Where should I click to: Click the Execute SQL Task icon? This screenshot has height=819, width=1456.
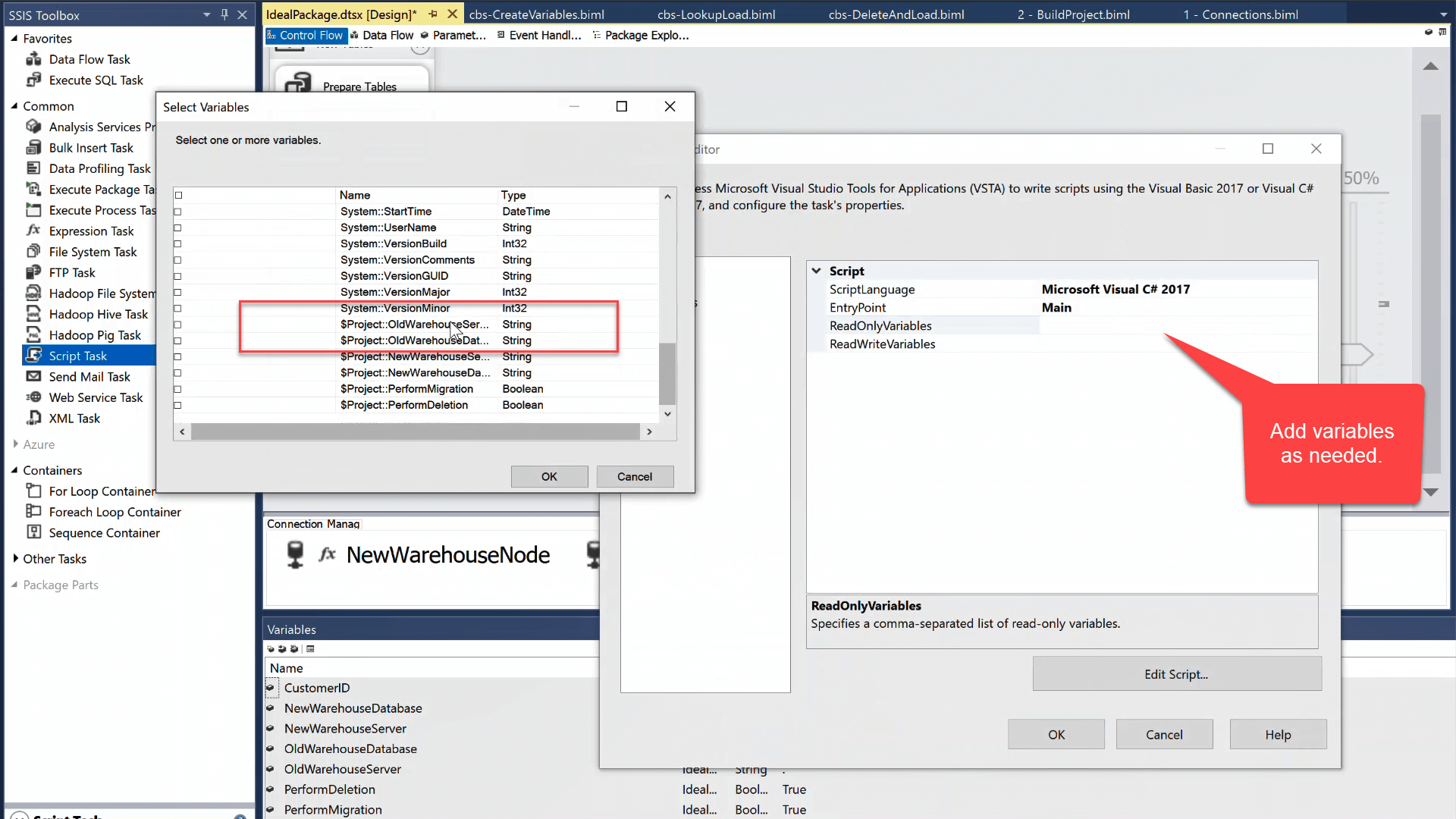click(33, 80)
